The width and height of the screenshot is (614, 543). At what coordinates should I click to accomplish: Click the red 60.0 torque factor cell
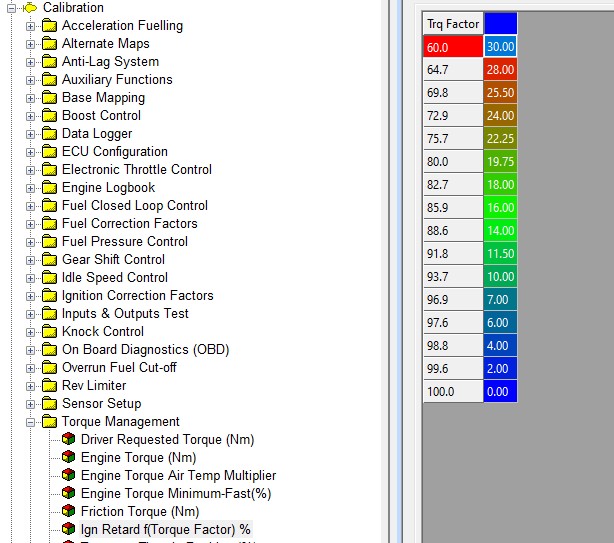pos(453,46)
